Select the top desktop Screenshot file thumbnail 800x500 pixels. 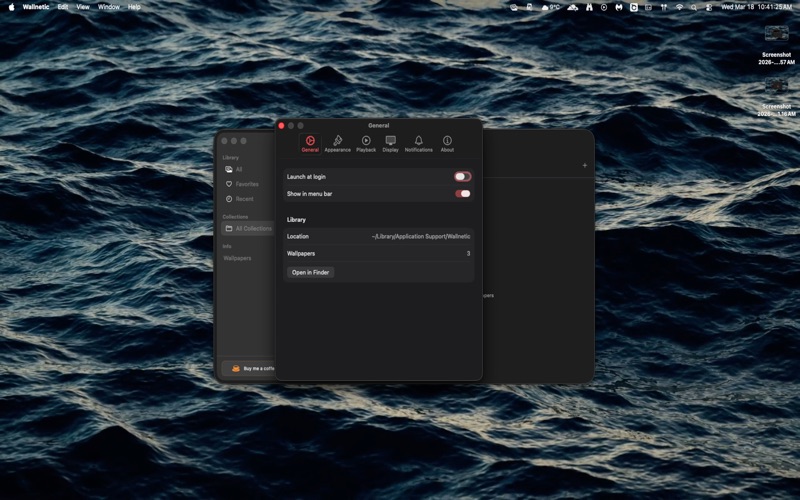[776, 34]
